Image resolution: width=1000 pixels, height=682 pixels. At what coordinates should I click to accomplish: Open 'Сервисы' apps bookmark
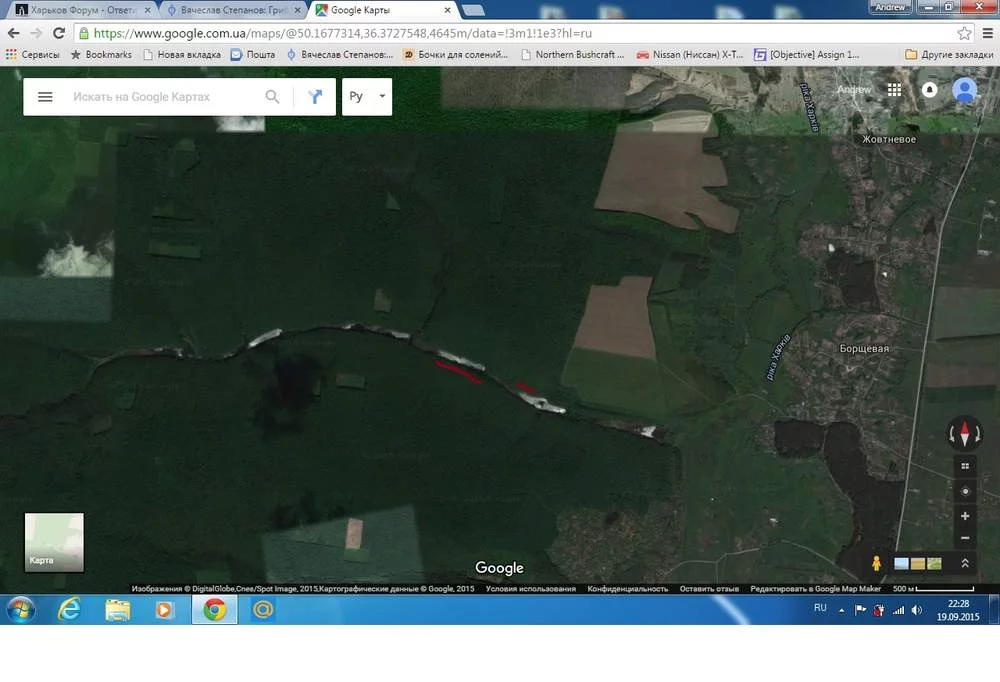point(33,55)
